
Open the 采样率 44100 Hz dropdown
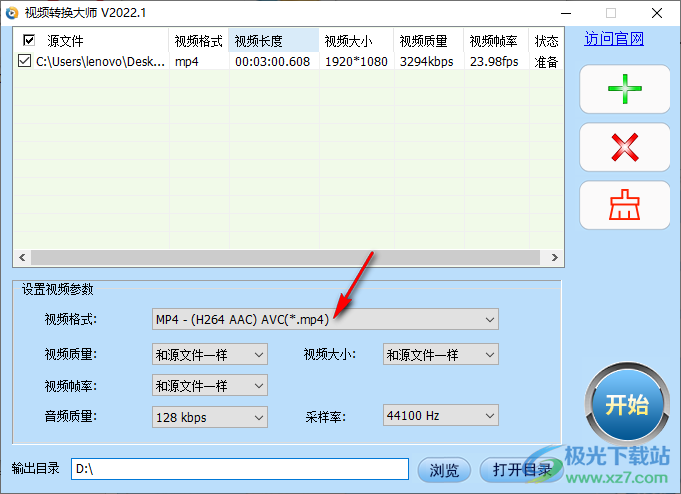tap(440, 415)
